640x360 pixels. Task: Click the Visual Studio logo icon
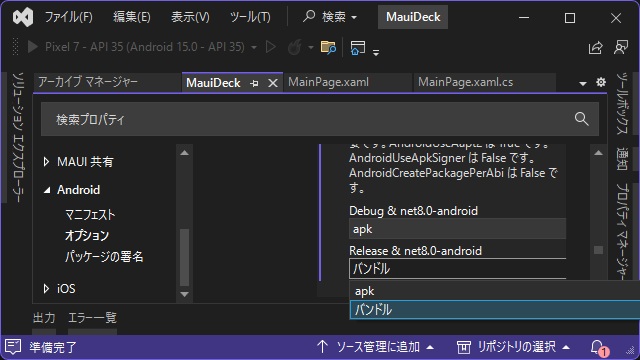click(23, 17)
